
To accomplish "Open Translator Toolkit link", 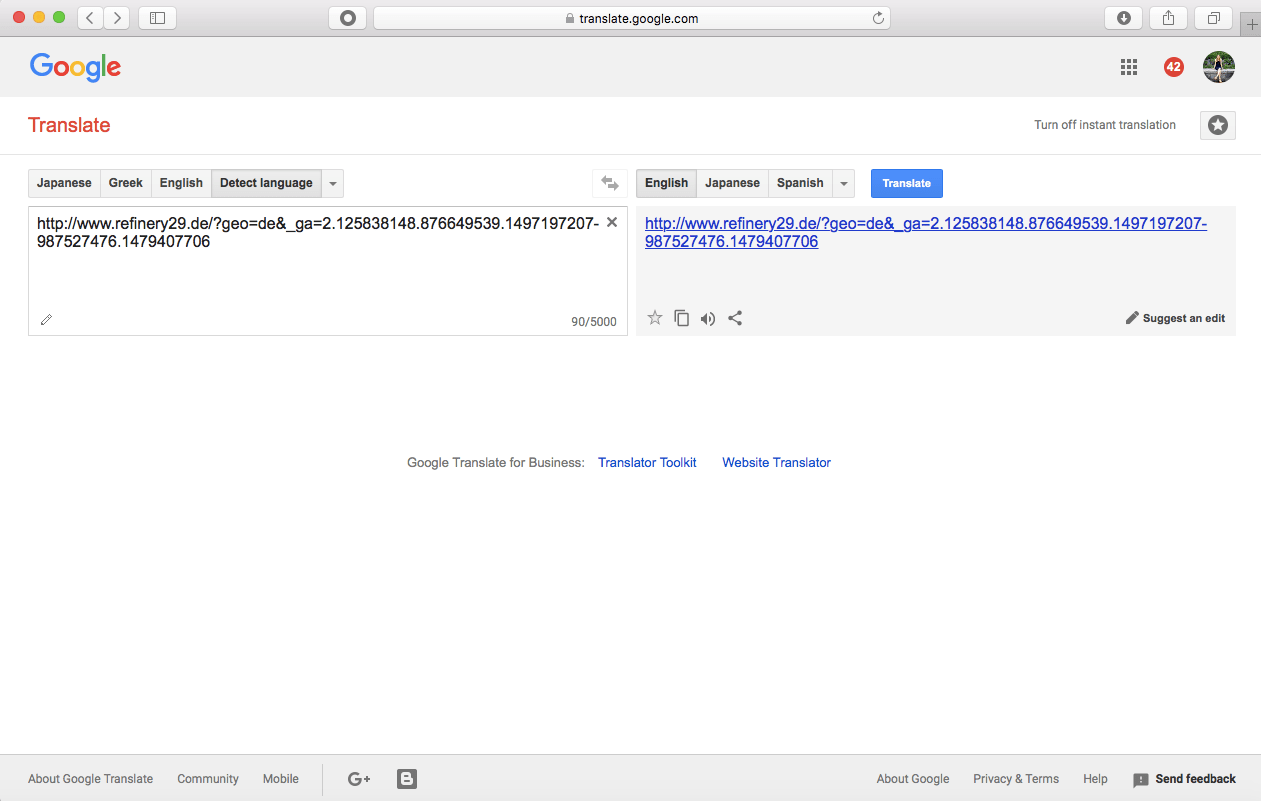I will click(647, 462).
